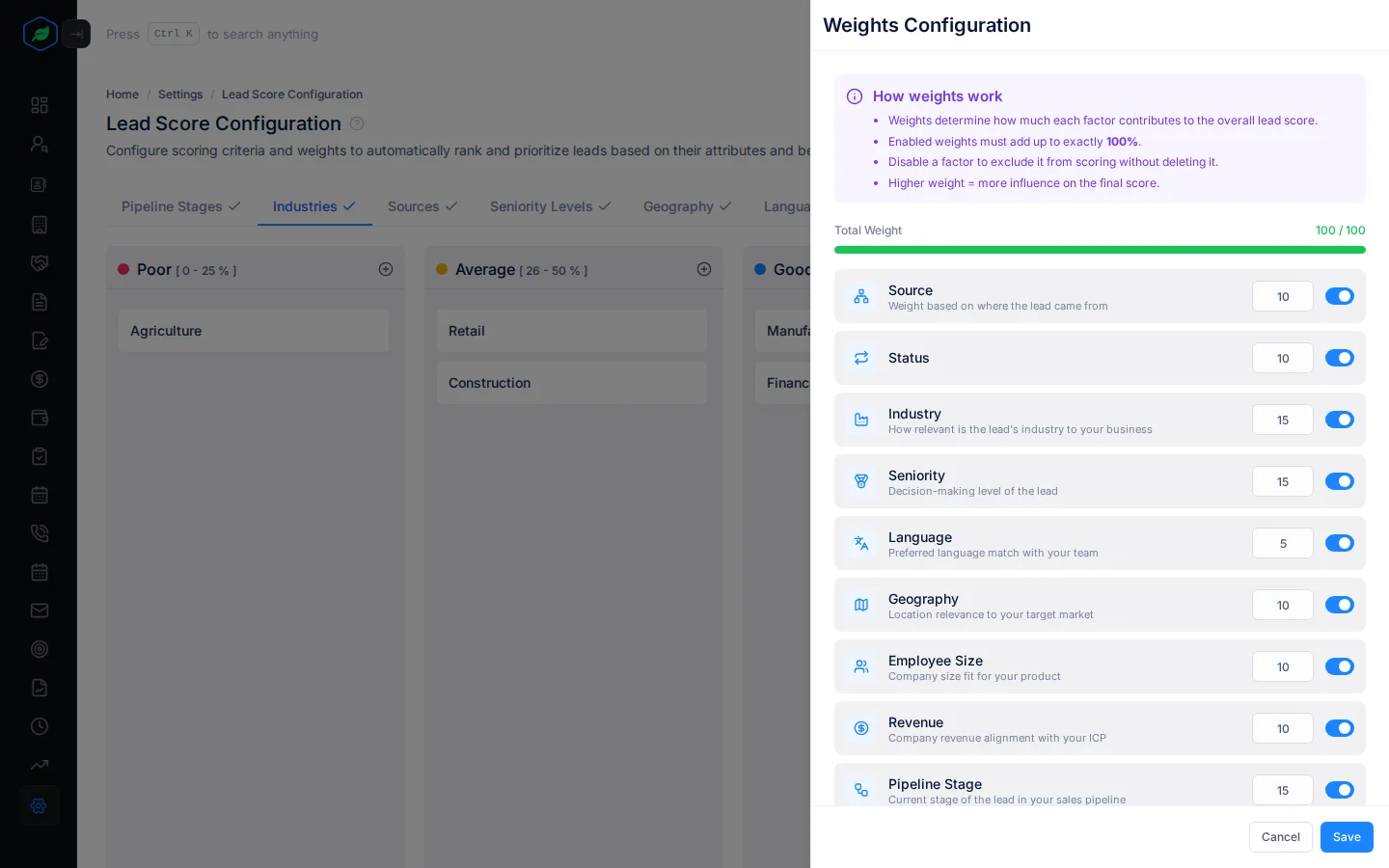Click the Revenue weight input box
Viewport: 1389px width, 868px height.
1283,728
